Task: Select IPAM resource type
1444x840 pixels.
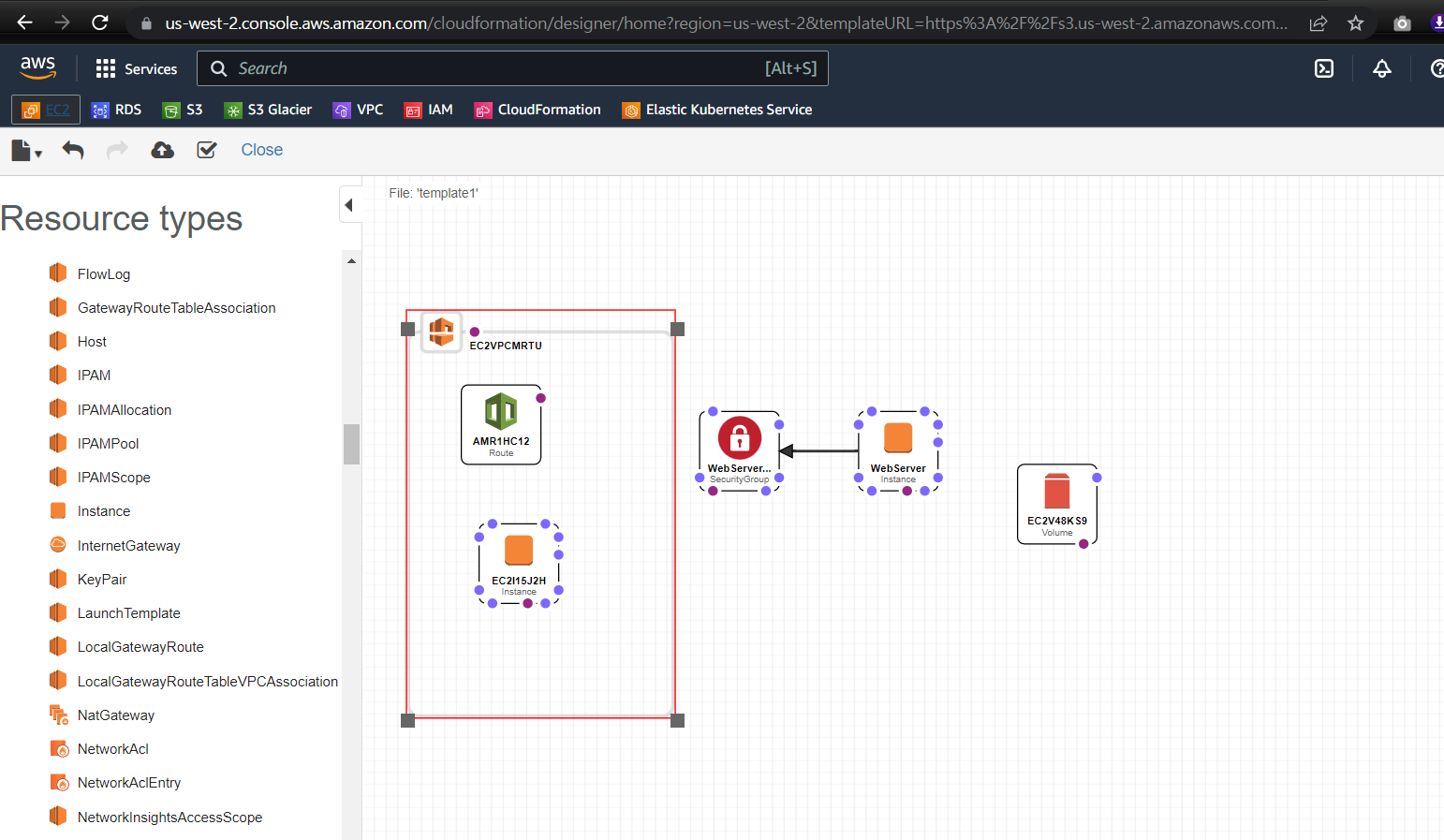Action: [94, 376]
